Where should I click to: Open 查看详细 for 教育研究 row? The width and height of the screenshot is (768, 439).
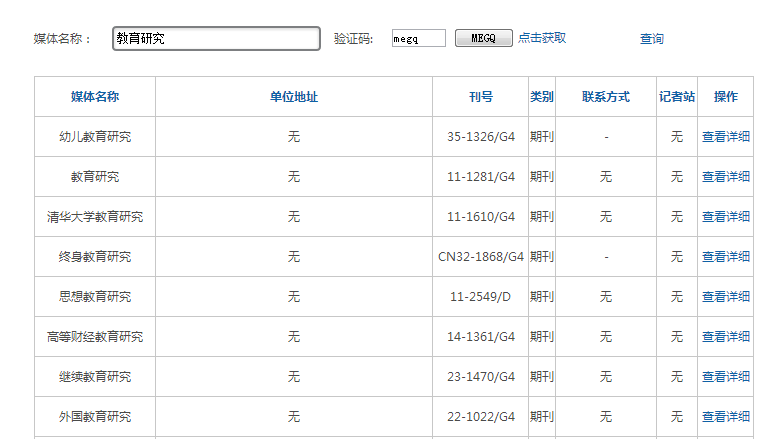[725, 177]
